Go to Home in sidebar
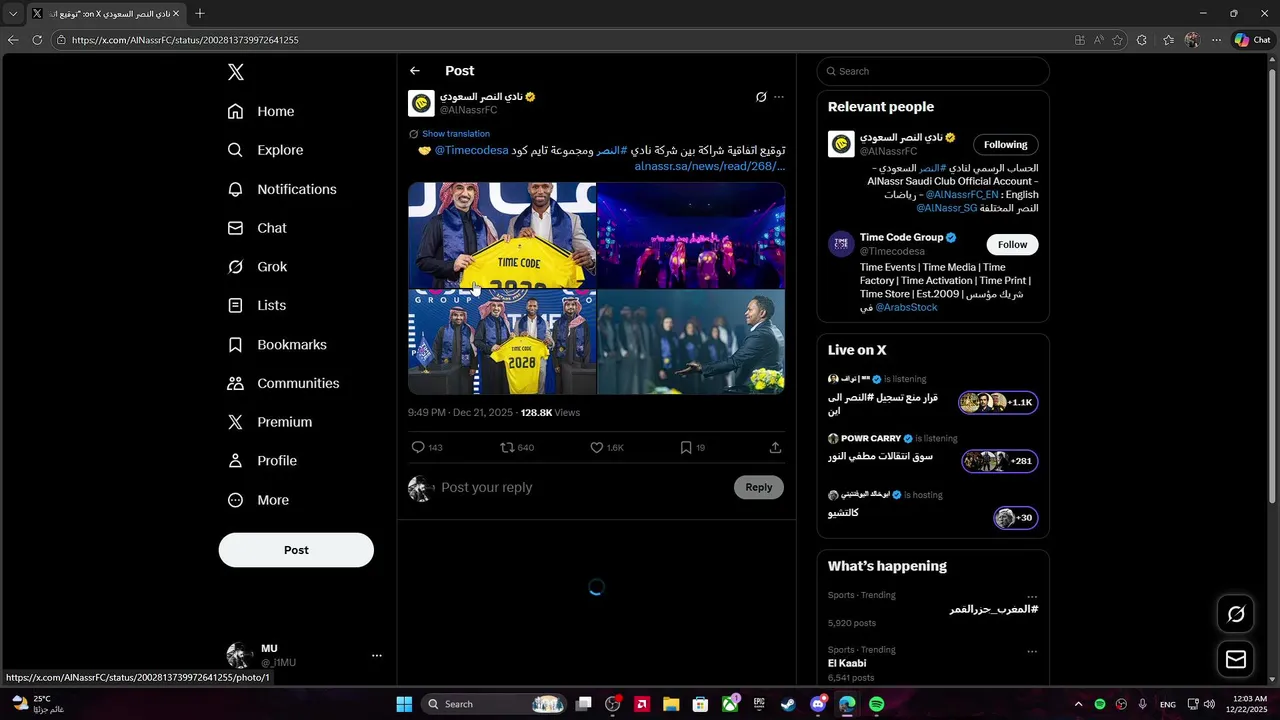The image size is (1280, 720). [x=261, y=111]
